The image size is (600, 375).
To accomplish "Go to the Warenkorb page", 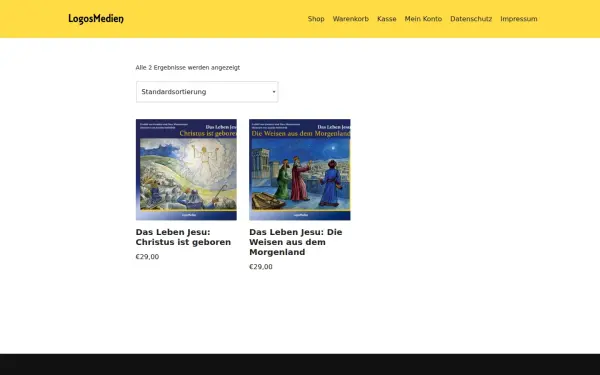I will (351, 19).
